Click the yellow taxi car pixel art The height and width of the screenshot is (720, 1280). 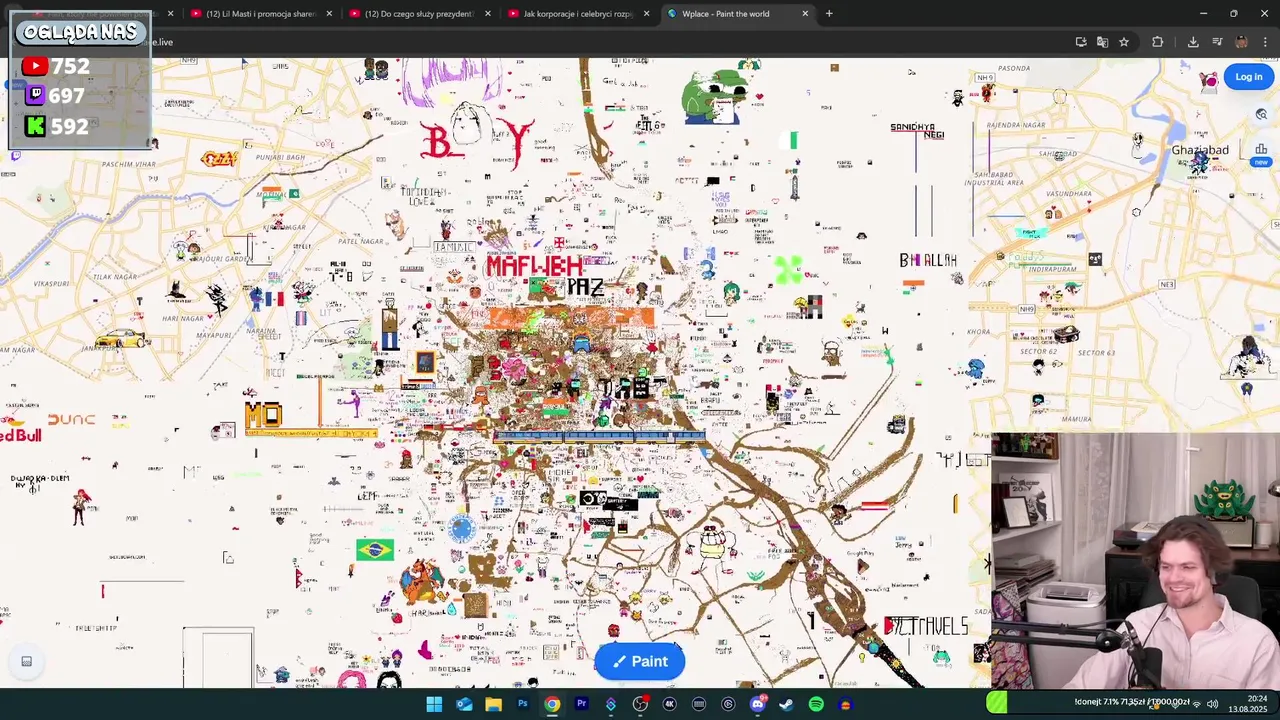[121, 339]
